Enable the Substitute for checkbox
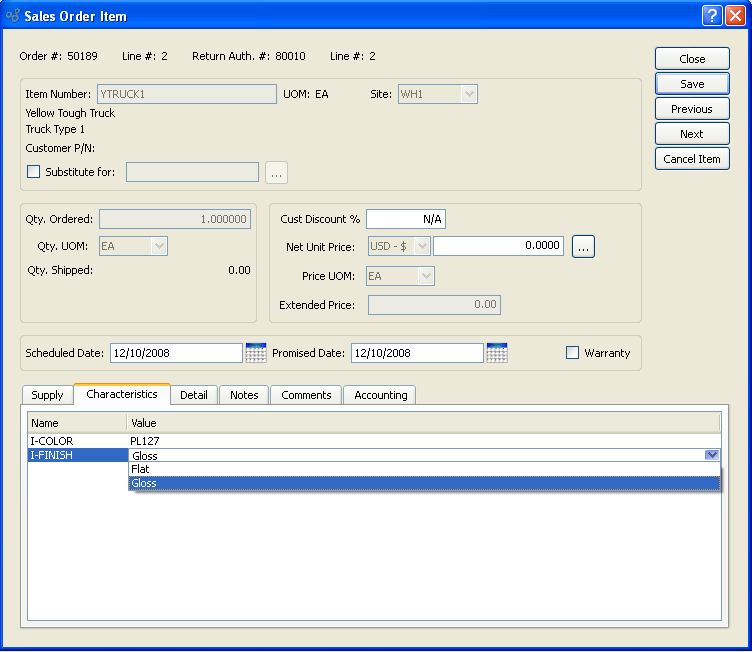This screenshot has width=752, height=652. [x=34, y=172]
